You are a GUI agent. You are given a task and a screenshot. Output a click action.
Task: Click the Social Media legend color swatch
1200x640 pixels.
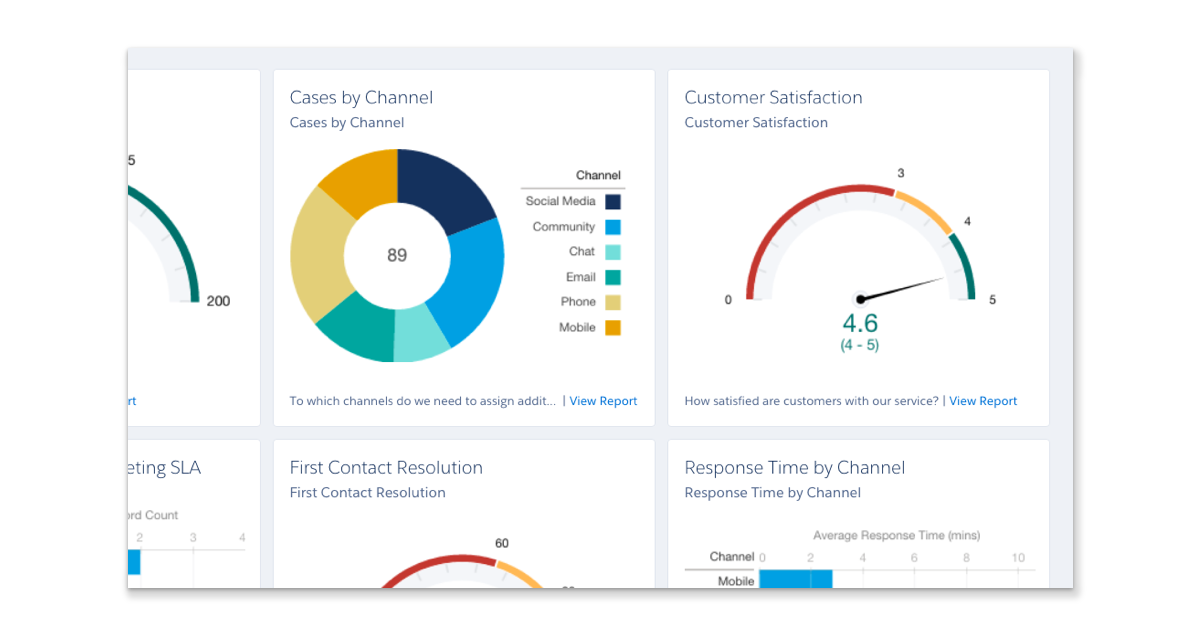coord(613,202)
